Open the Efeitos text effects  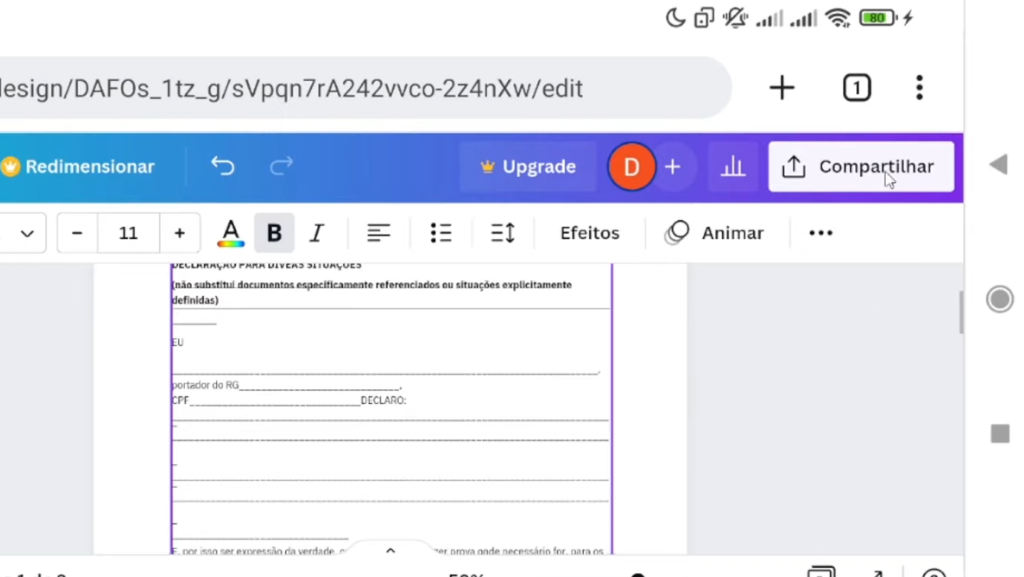point(590,233)
